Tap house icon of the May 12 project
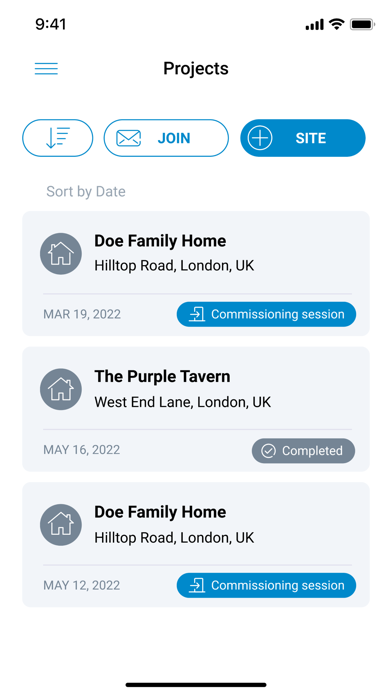The width and height of the screenshot is (392, 696). coord(61,525)
